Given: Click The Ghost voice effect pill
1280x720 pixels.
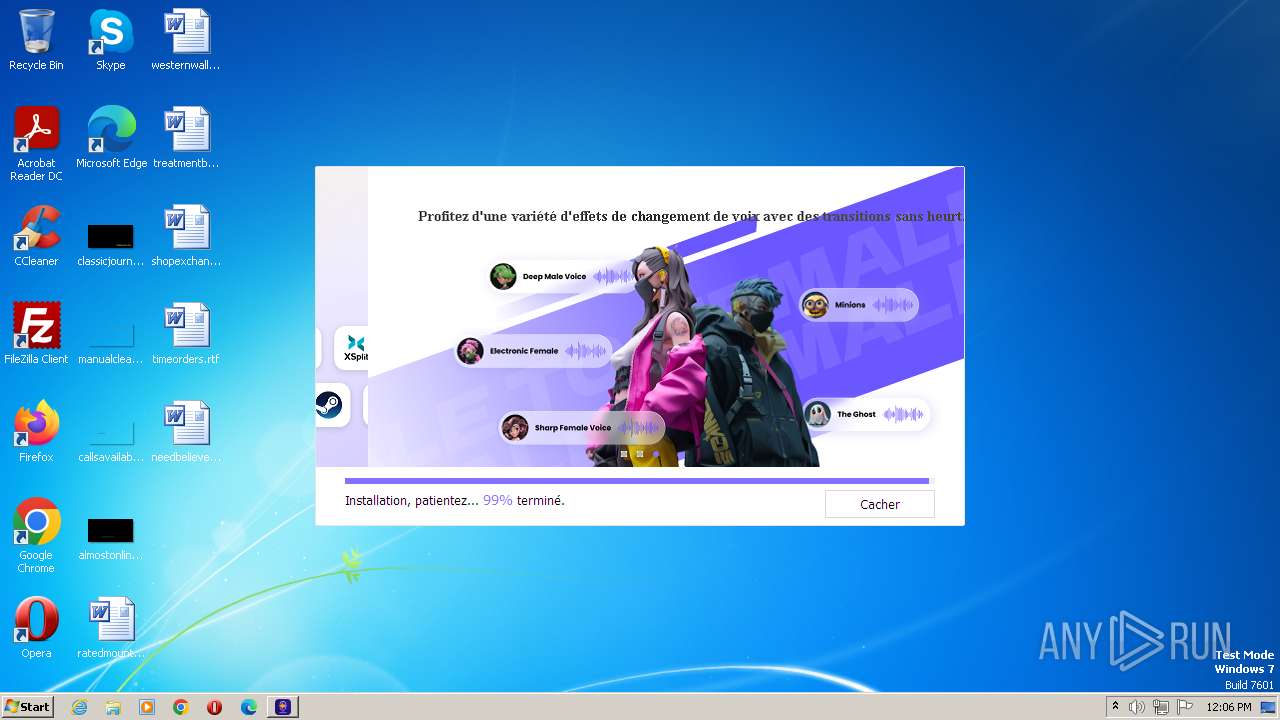Looking at the screenshot, I should [x=866, y=414].
